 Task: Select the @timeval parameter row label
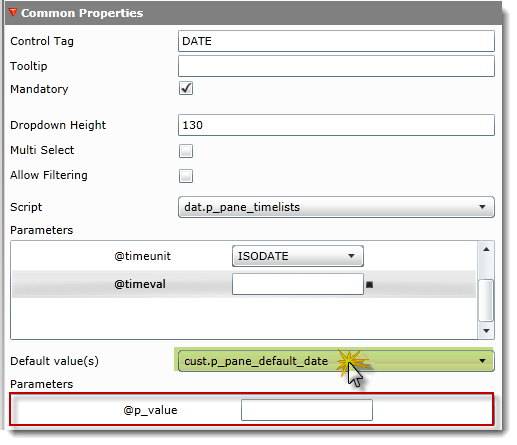[140, 284]
